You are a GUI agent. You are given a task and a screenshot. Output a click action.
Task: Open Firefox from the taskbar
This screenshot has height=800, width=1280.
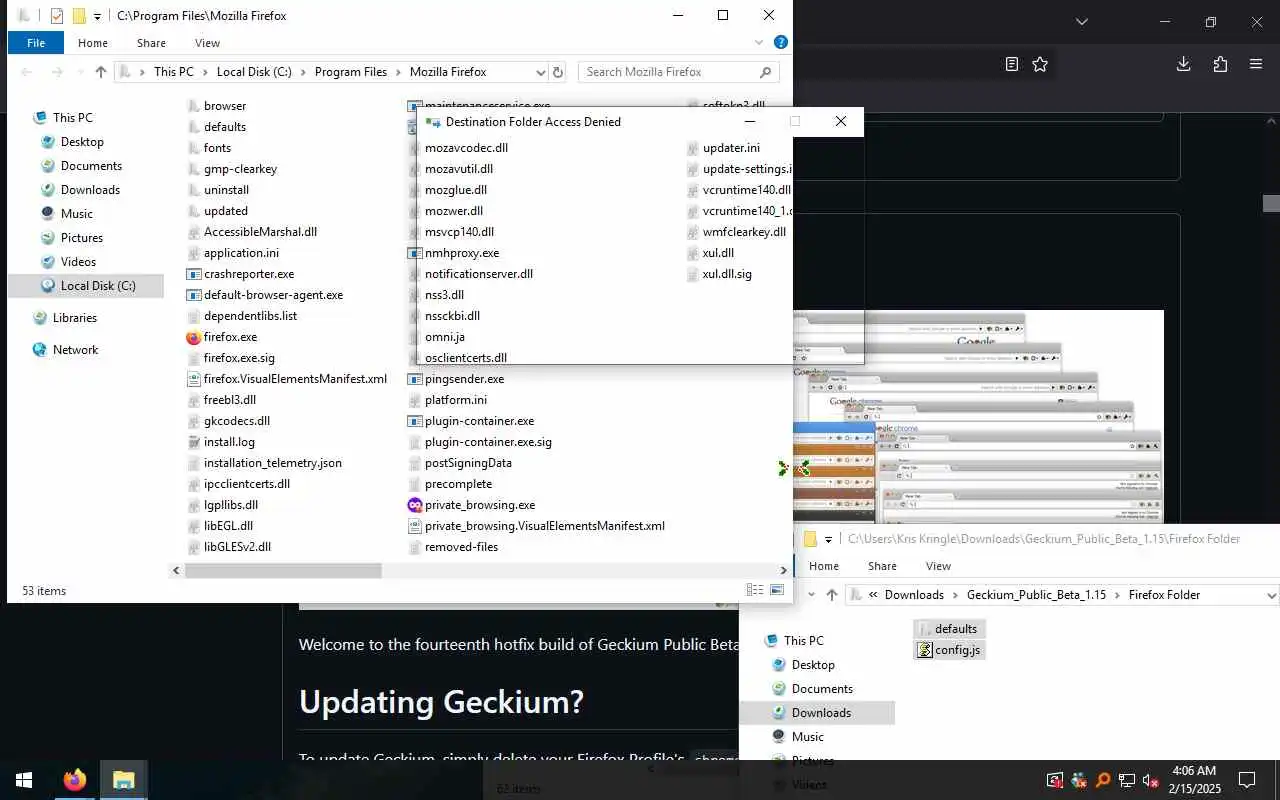click(75, 780)
